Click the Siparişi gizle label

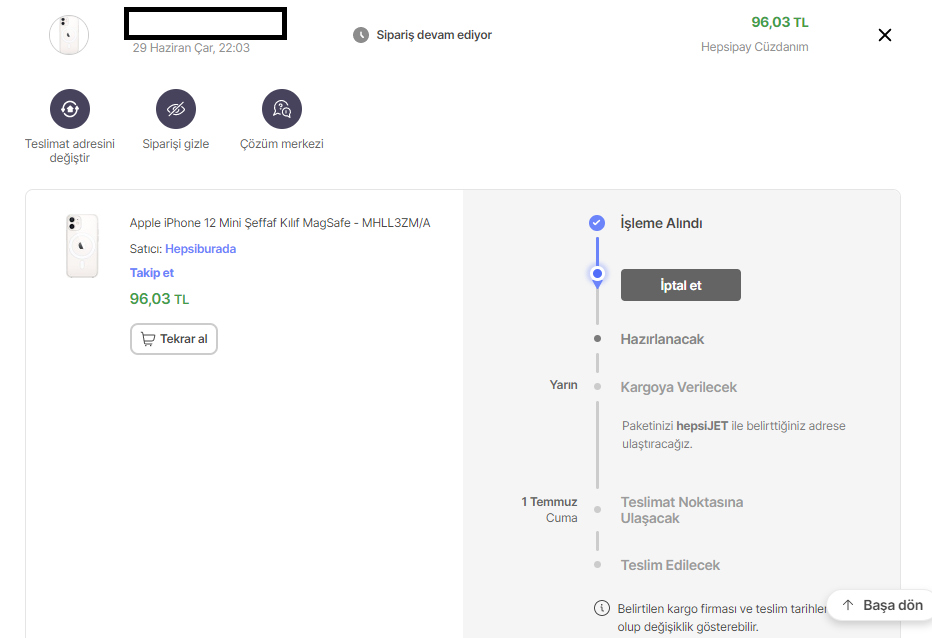[176, 144]
